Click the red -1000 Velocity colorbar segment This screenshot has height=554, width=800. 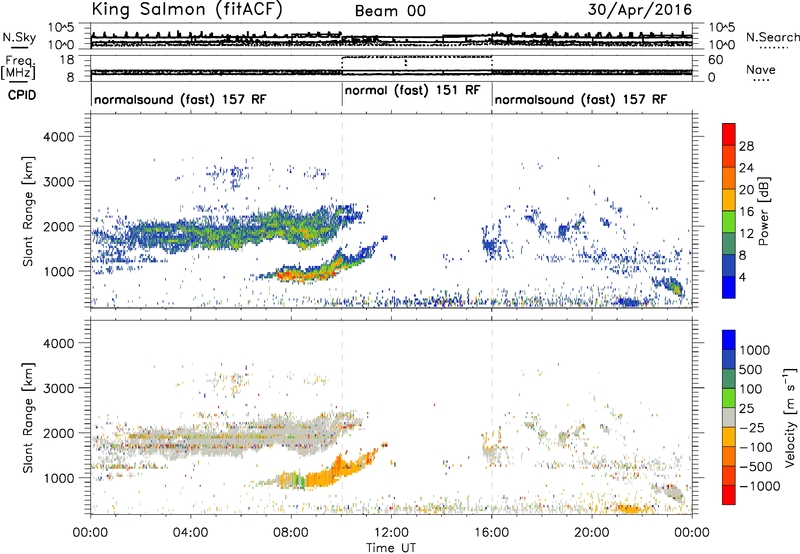pyautogui.click(x=729, y=495)
